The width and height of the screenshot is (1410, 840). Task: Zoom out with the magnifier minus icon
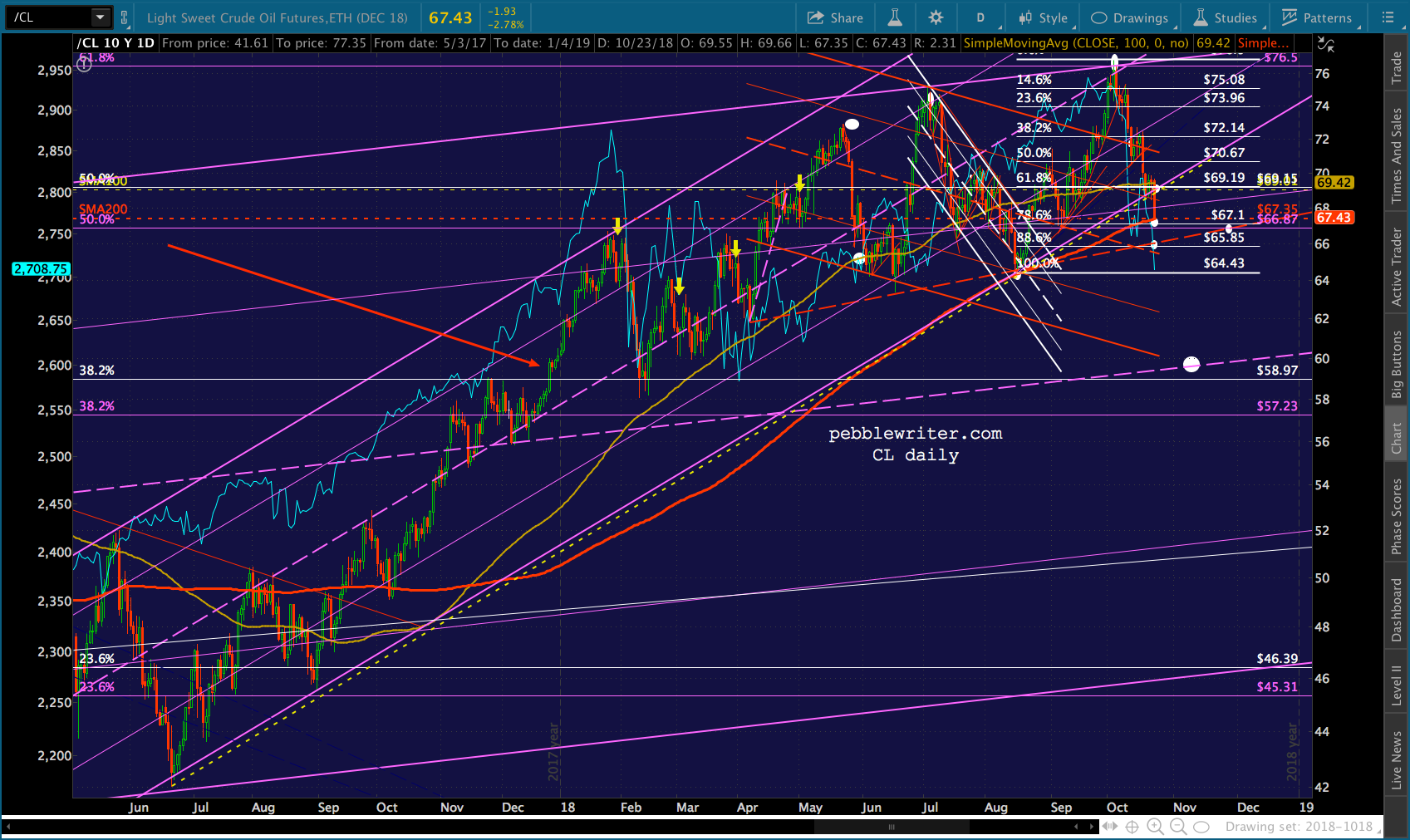click(x=1178, y=827)
